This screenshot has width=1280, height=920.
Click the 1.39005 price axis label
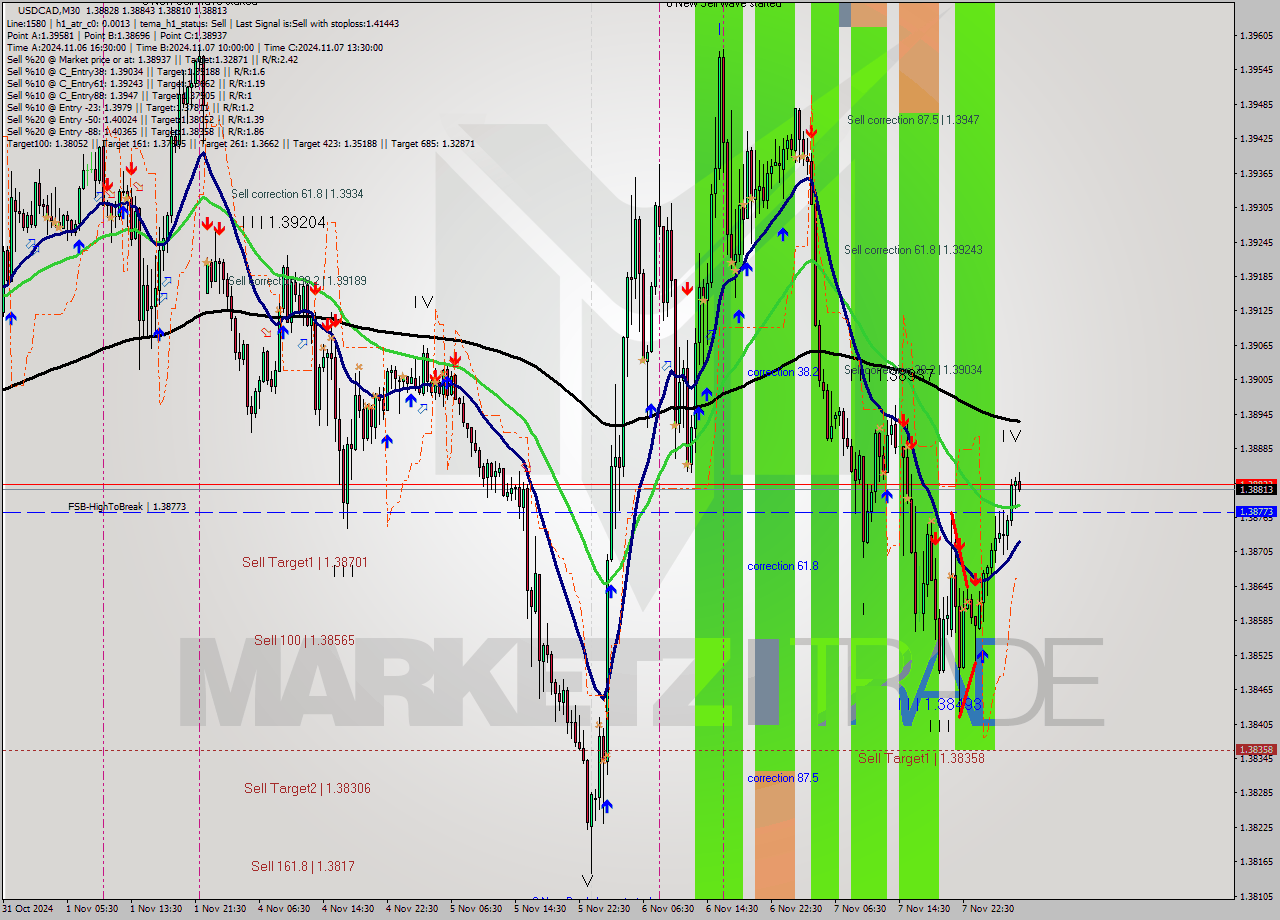point(1256,380)
